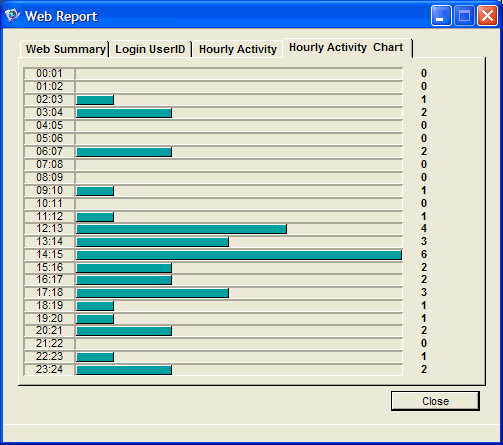Click the 00:01 hour label
503x445 pixels.
coord(49,74)
